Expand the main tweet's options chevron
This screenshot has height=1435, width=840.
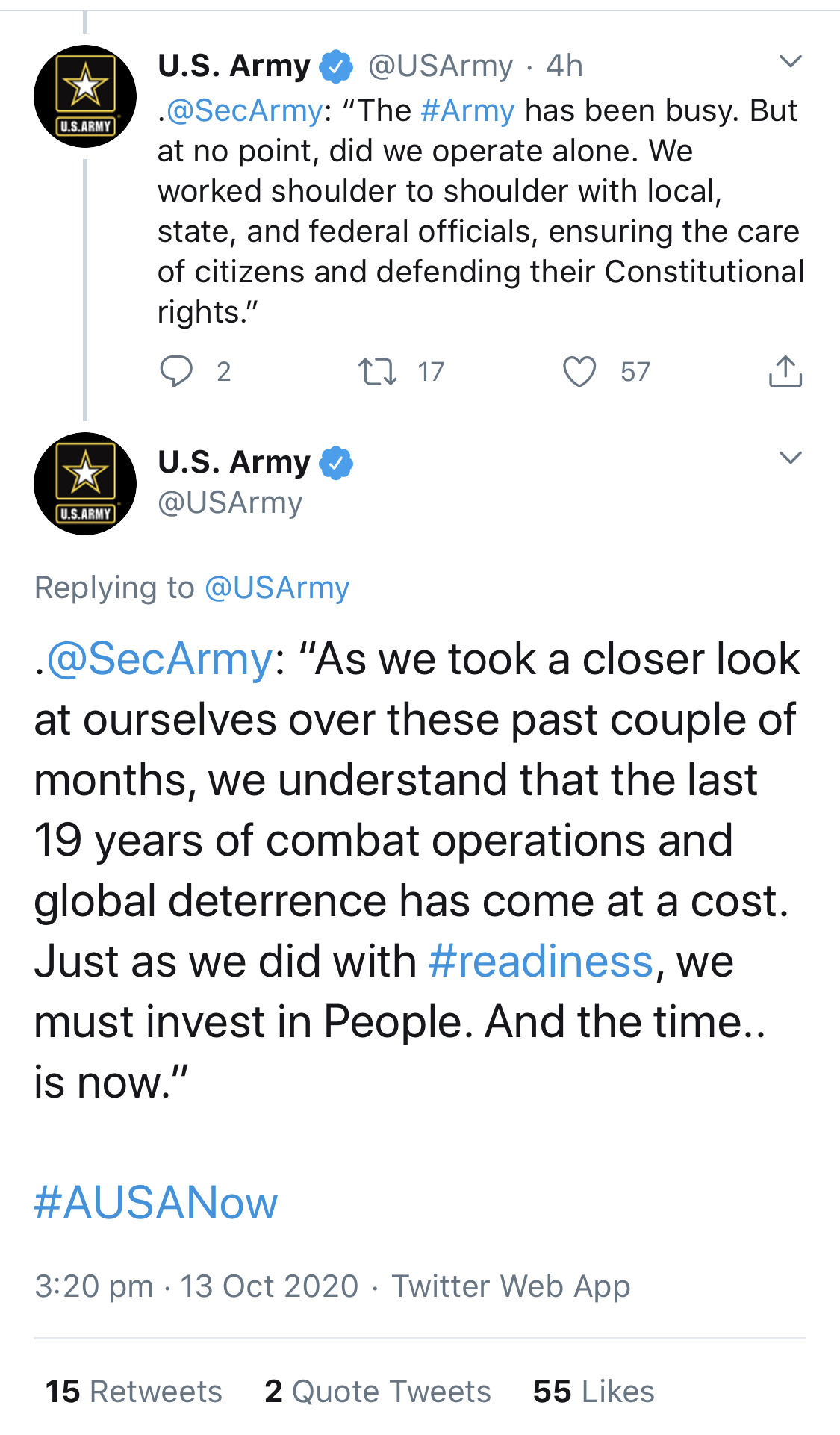point(790,458)
